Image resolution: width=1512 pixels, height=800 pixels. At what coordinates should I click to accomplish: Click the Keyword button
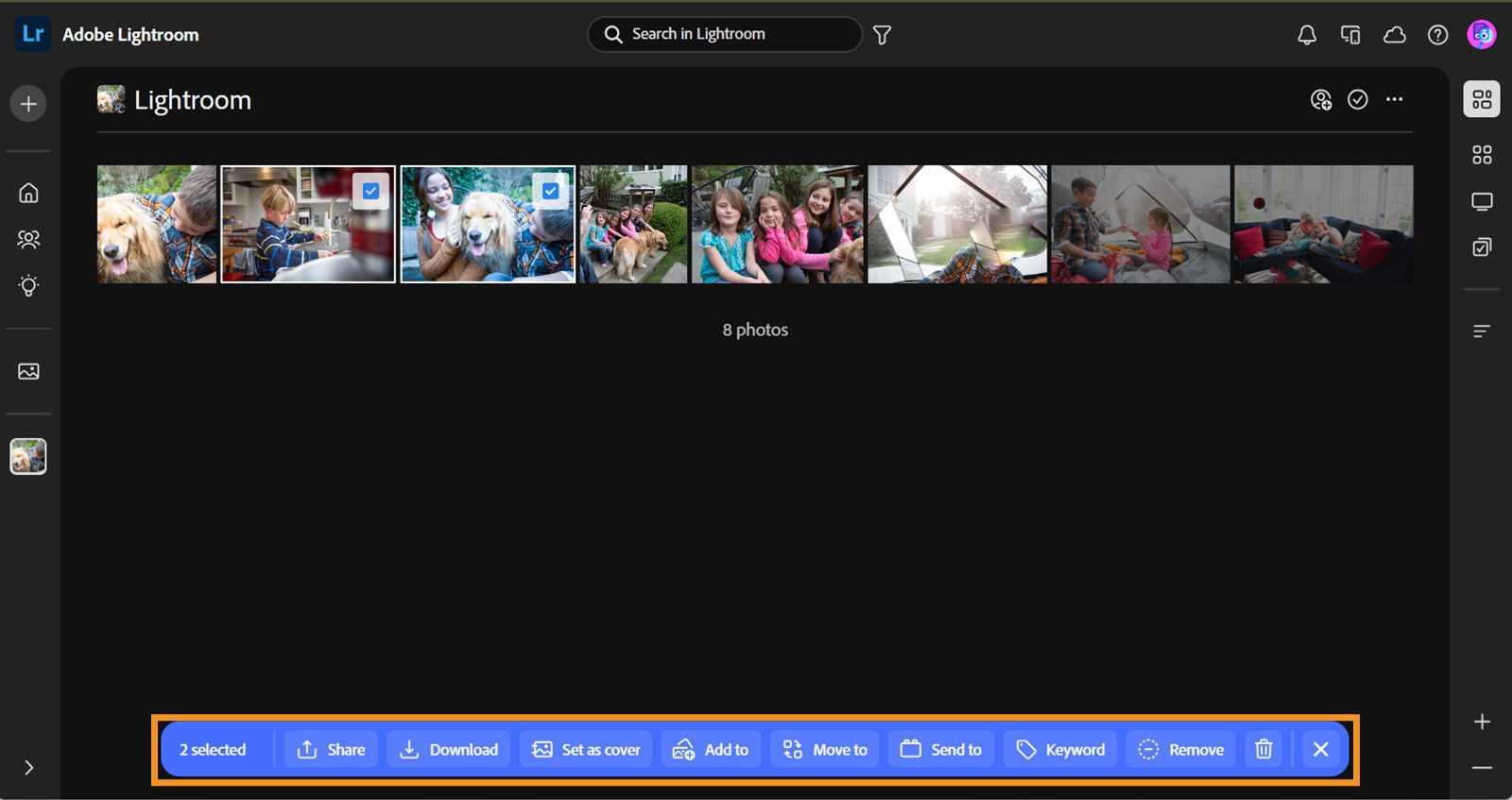pyautogui.click(x=1060, y=749)
